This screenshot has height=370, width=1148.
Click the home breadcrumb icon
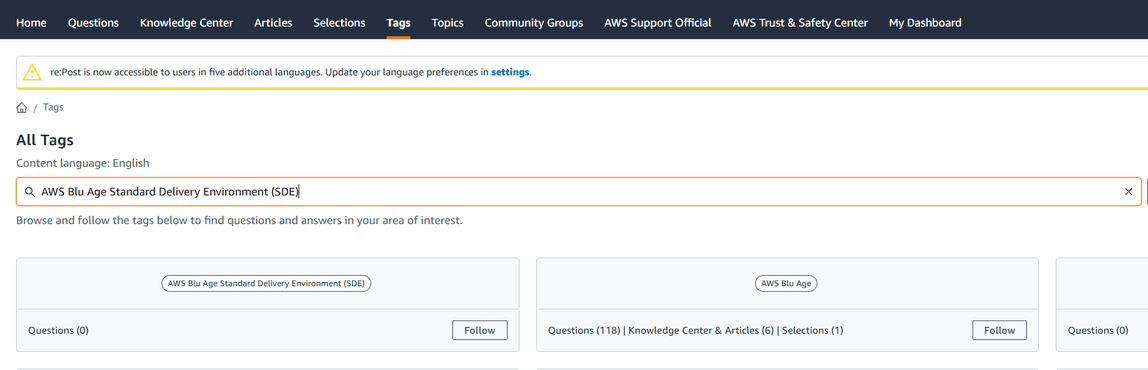coord(21,108)
